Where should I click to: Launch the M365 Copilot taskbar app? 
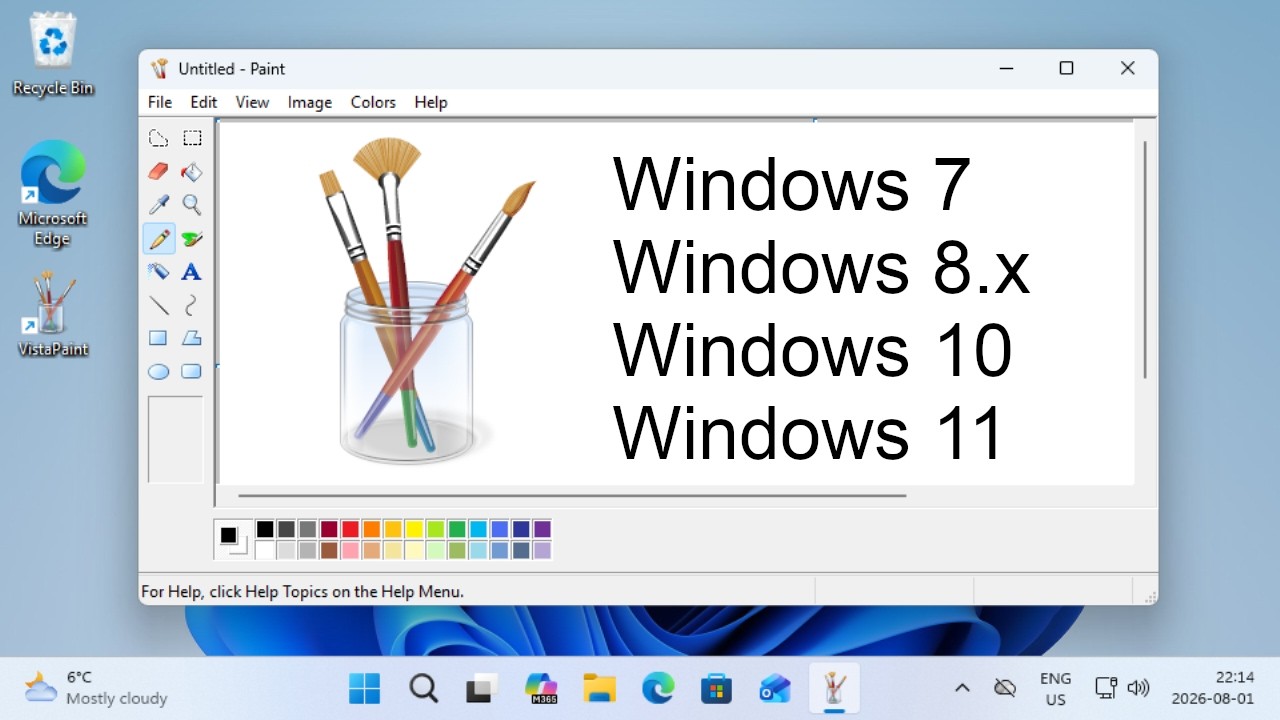(541, 688)
